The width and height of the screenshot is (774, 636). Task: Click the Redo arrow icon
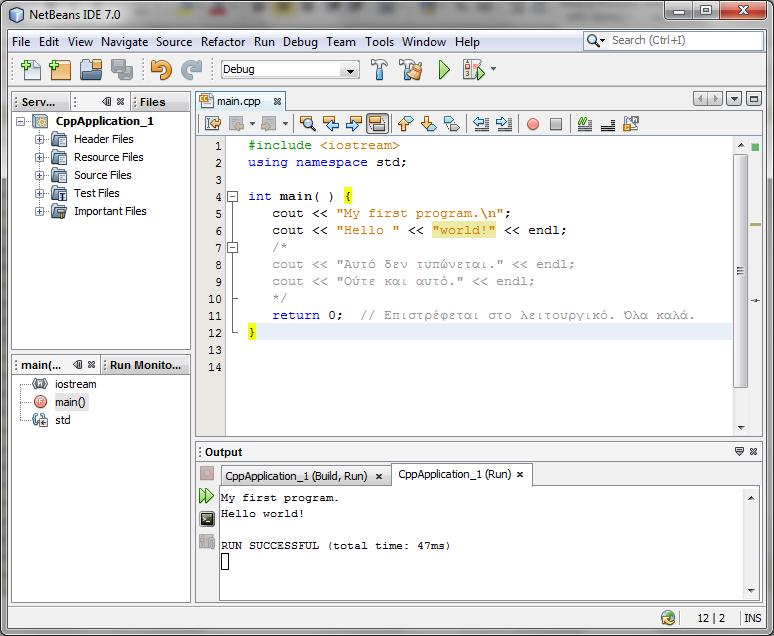pyautogui.click(x=192, y=70)
